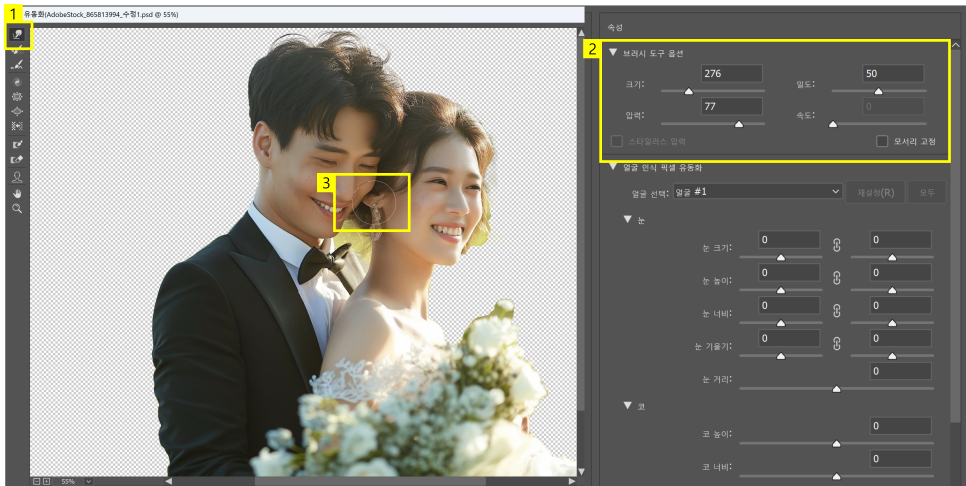
Task: Select the Twirl Clockwise tool
Action: pos(17,81)
